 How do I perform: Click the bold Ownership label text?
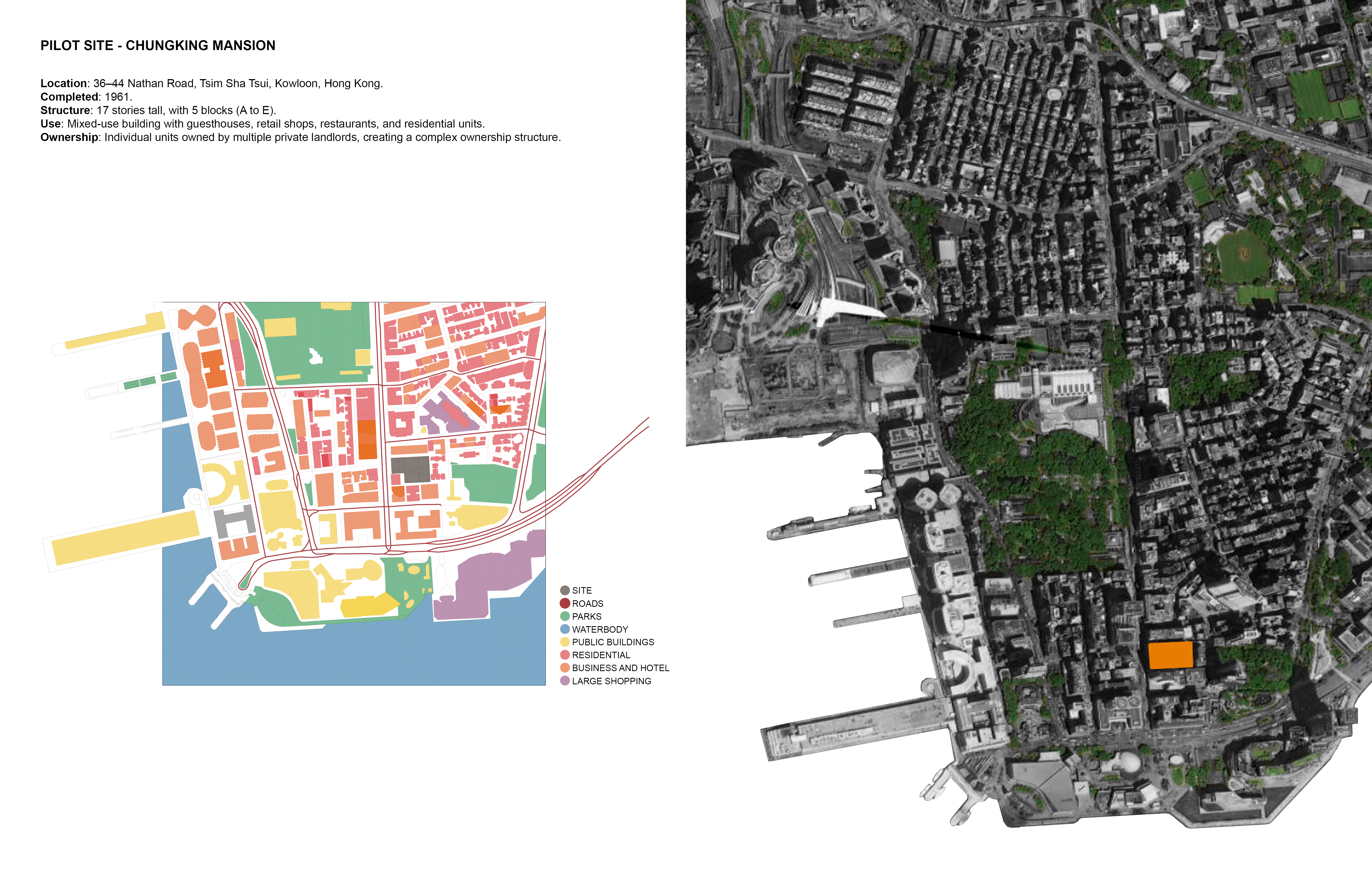(x=69, y=137)
